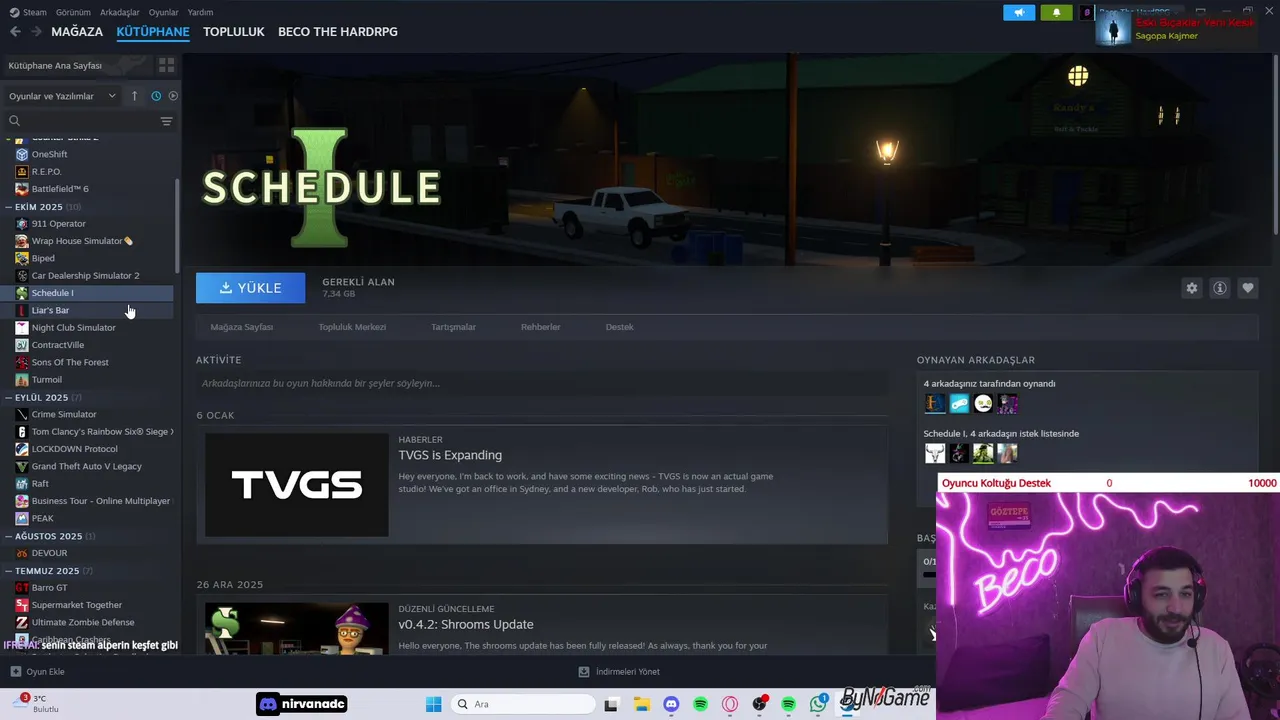
Task: Open the Windows Start button
Action: point(433,704)
